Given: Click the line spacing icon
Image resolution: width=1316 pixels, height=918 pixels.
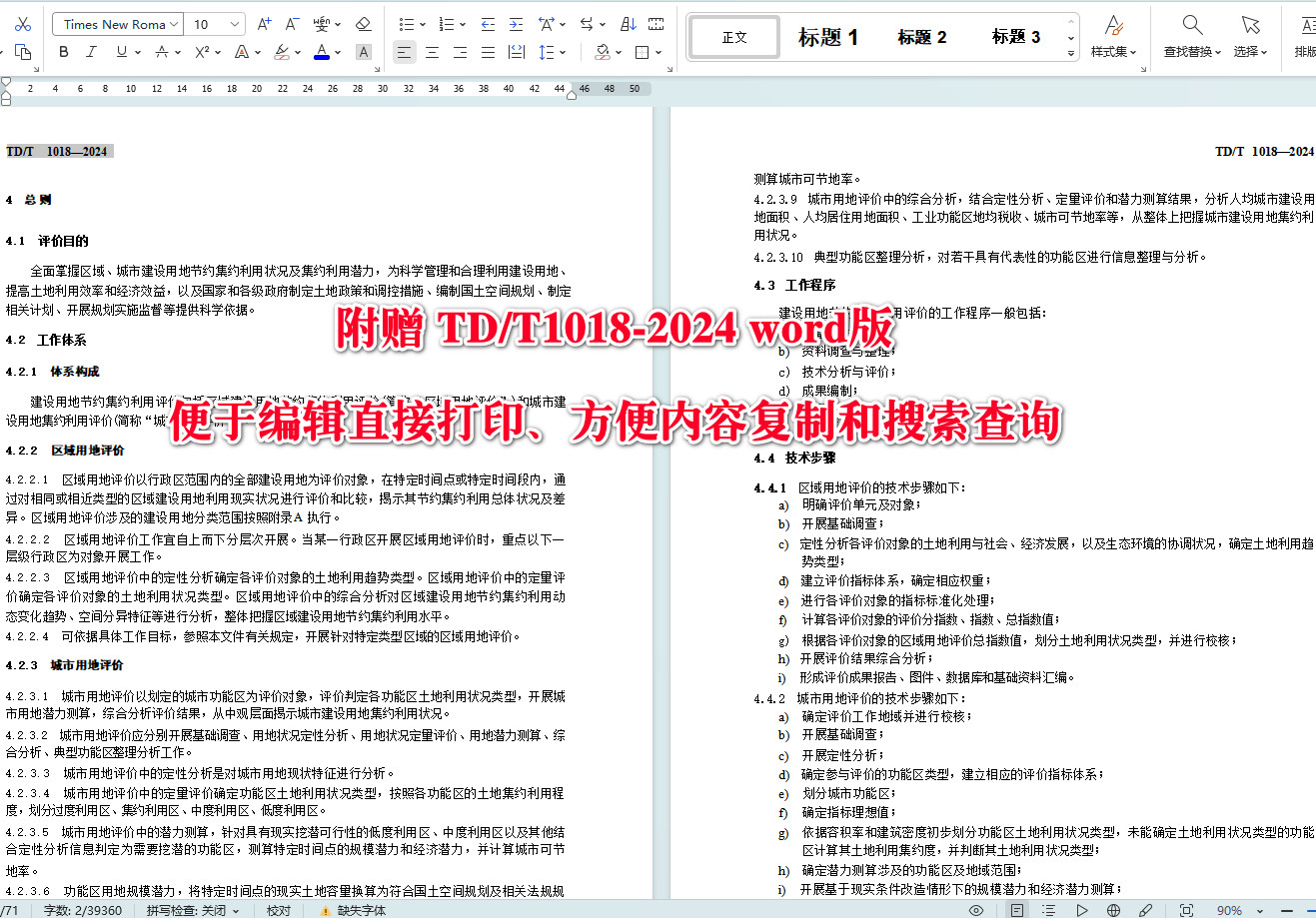Looking at the screenshot, I should 546,52.
